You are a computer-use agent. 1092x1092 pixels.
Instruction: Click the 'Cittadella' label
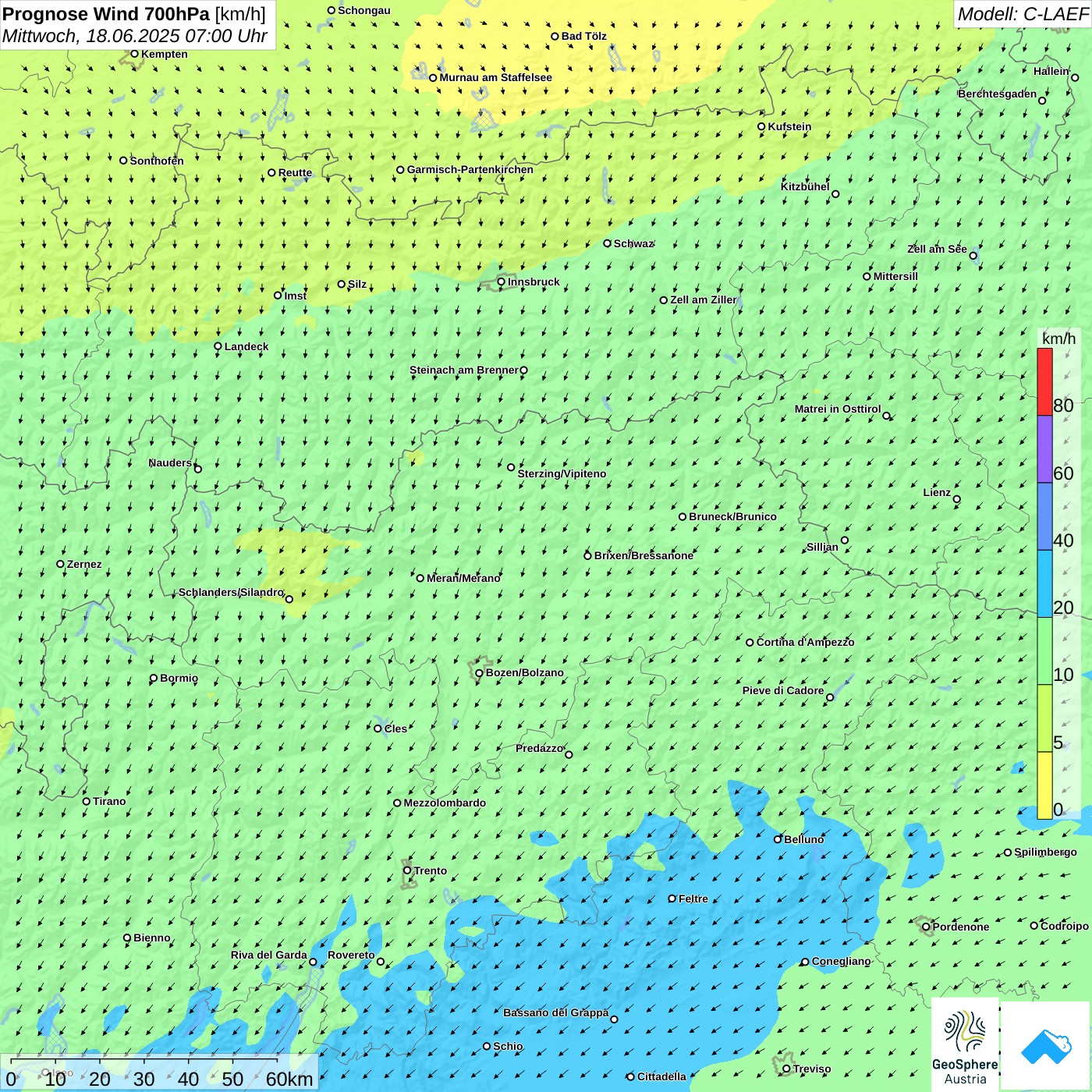661,1076
